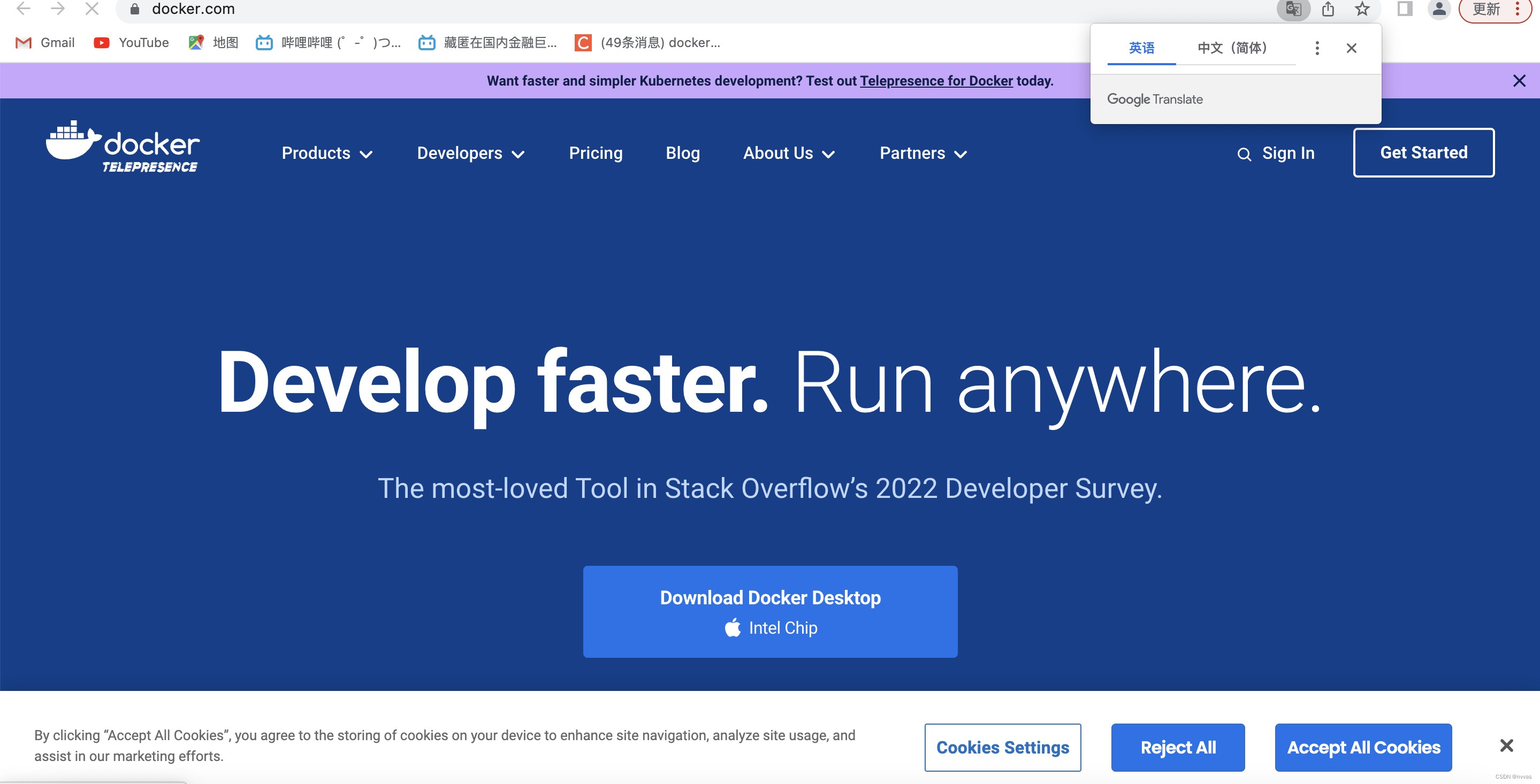Open translate popup three-dot options
Viewport: 1540px width, 784px height.
click(x=1317, y=48)
